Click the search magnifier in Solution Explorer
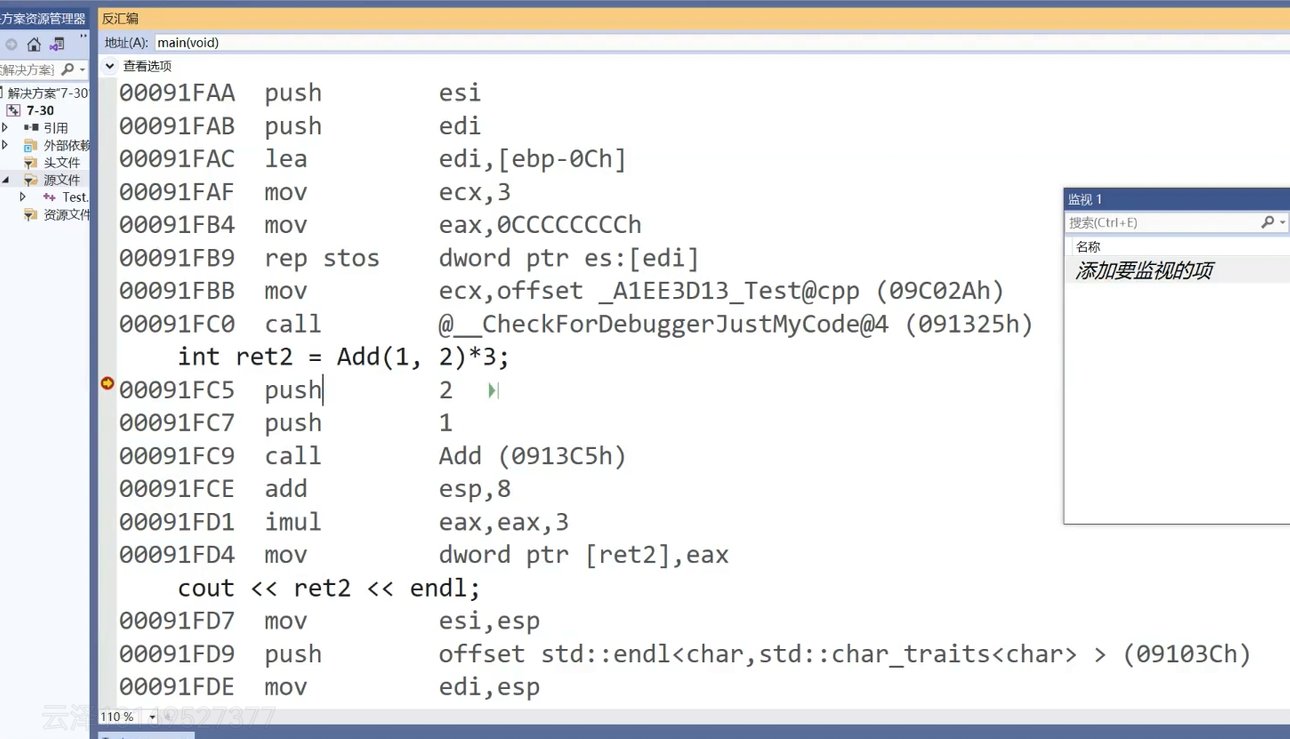1290x739 pixels. click(68, 69)
